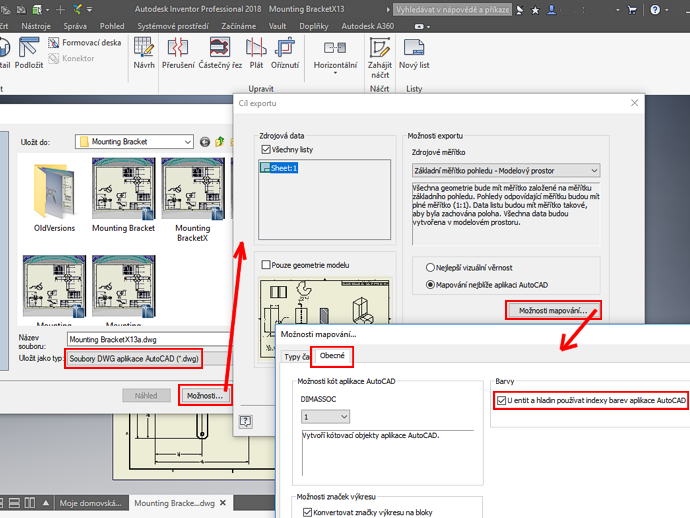Click the tile vertically icon in status bar
The height and width of the screenshot is (518, 690).
30,503
